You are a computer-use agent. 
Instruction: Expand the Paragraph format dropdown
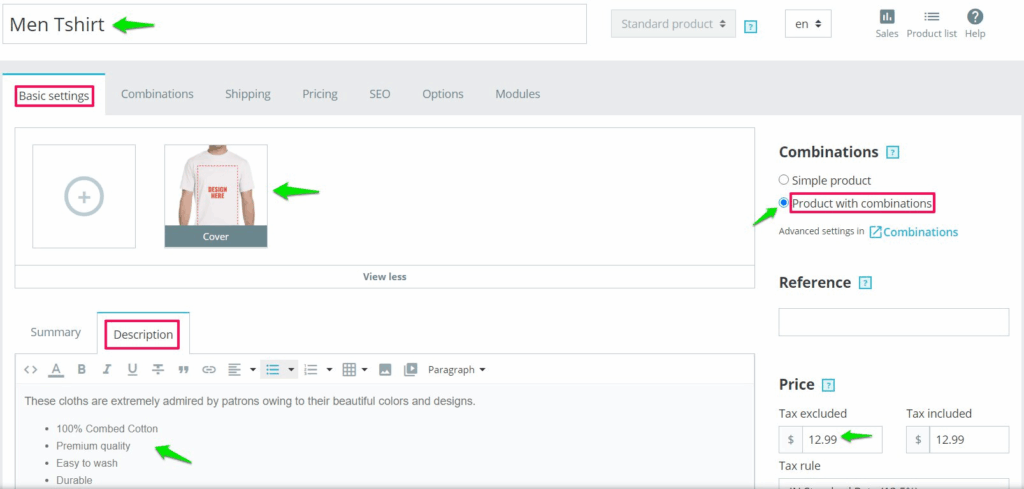pyautogui.click(x=456, y=370)
